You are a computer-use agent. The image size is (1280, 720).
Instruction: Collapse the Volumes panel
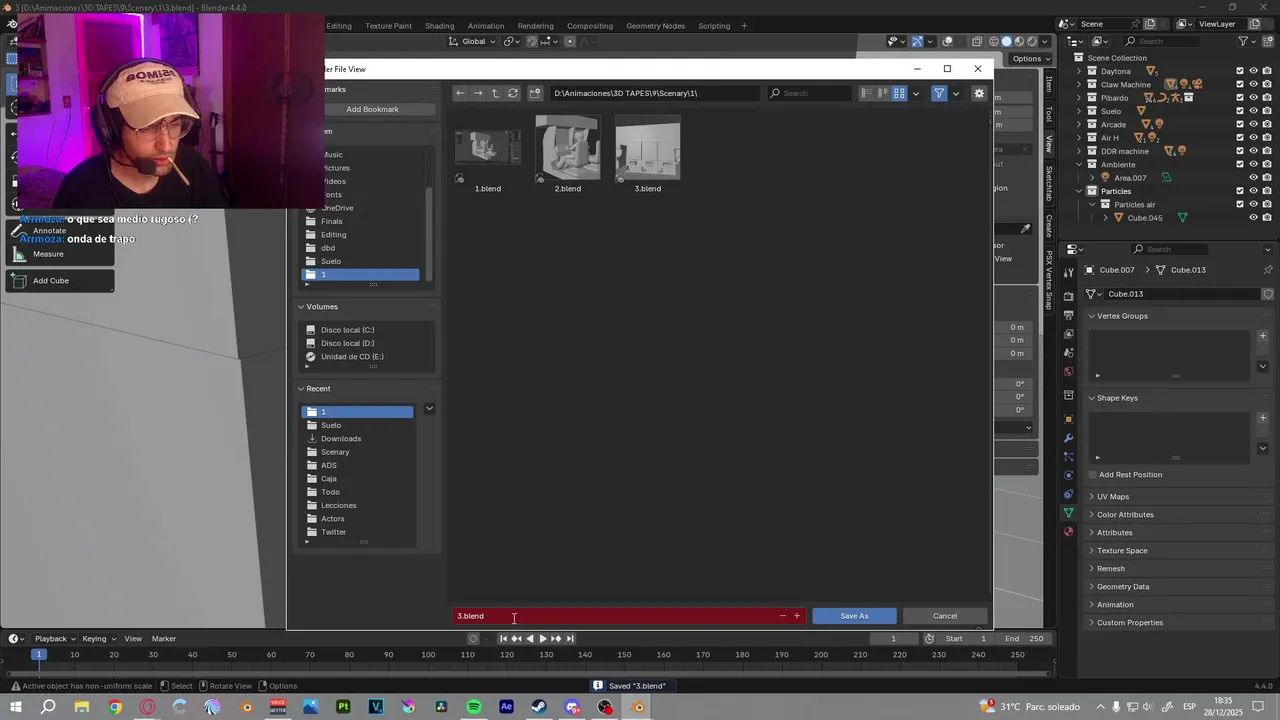tap(301, 307)
